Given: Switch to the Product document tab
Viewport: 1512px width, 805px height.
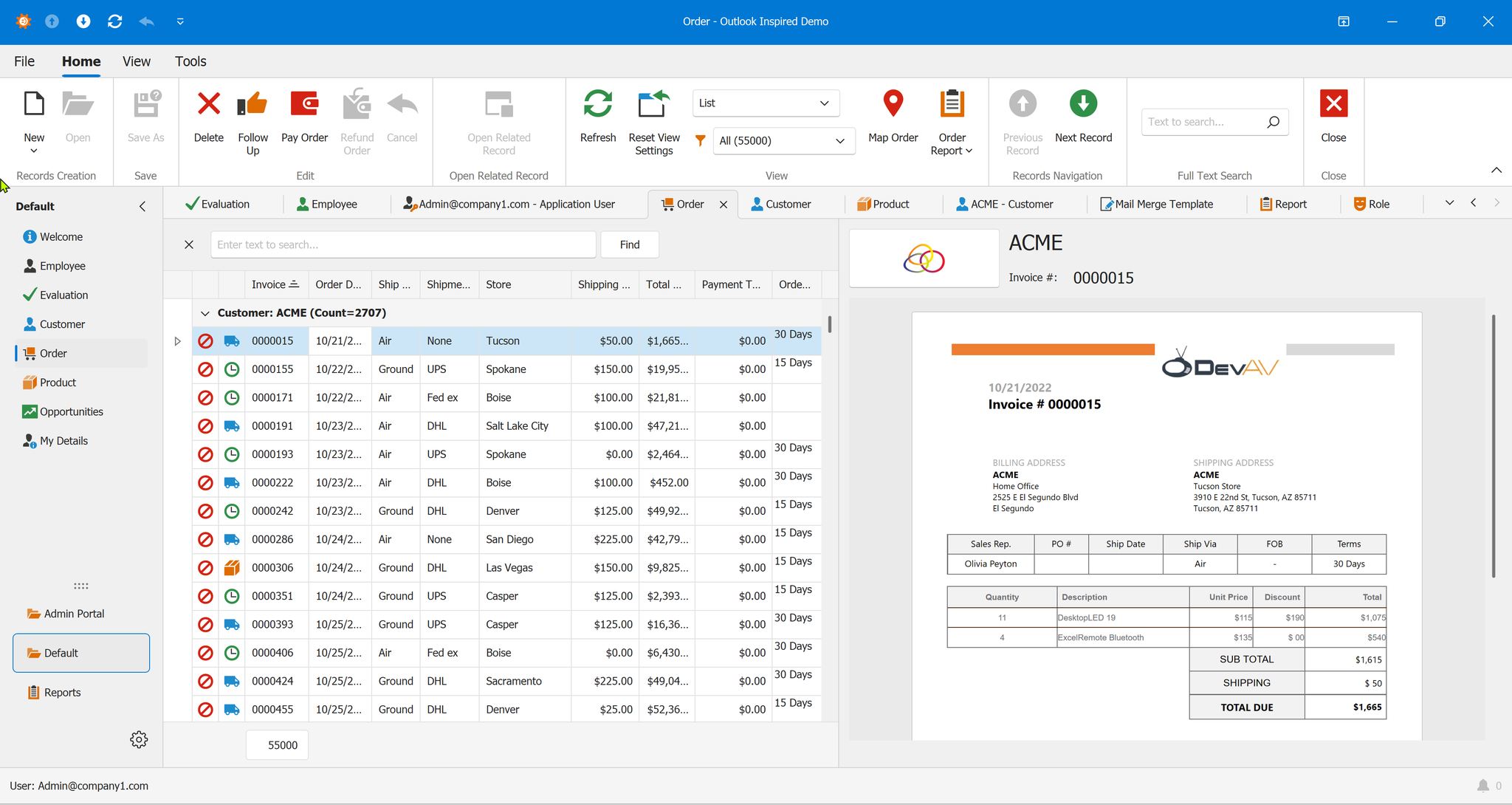Looking at the screenshot, I should tap(883, 204).
